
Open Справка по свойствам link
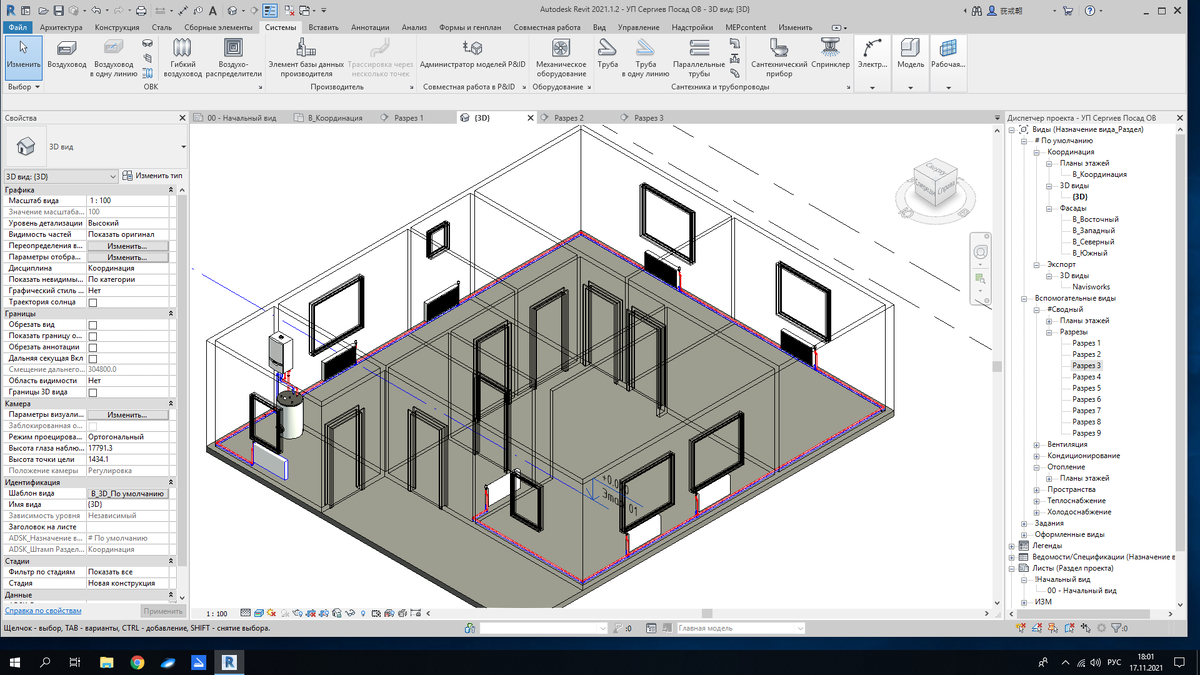(x=43, y=610)
